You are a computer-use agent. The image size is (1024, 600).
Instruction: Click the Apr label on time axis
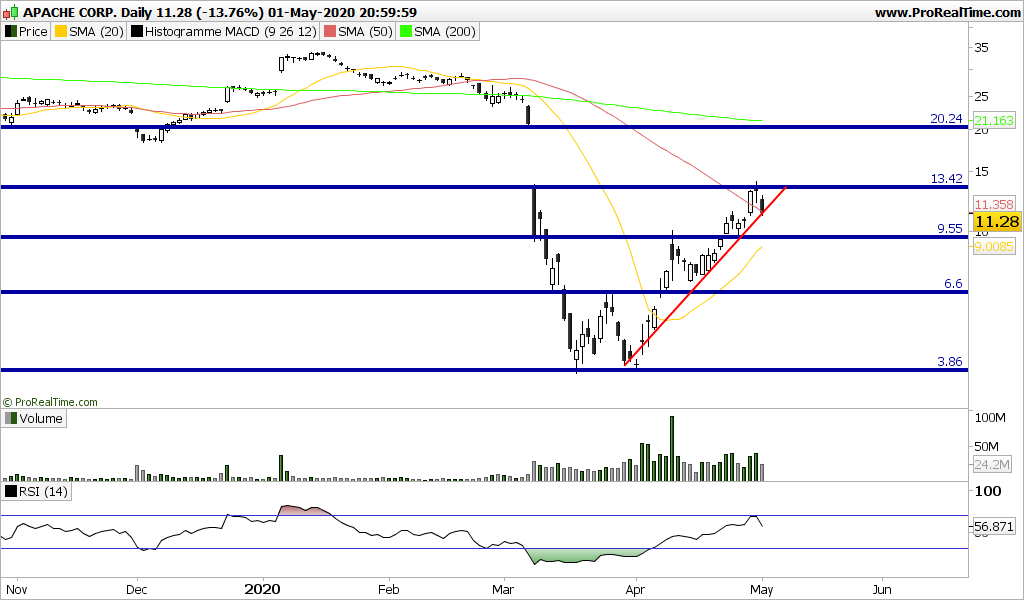tap(635, 590)
